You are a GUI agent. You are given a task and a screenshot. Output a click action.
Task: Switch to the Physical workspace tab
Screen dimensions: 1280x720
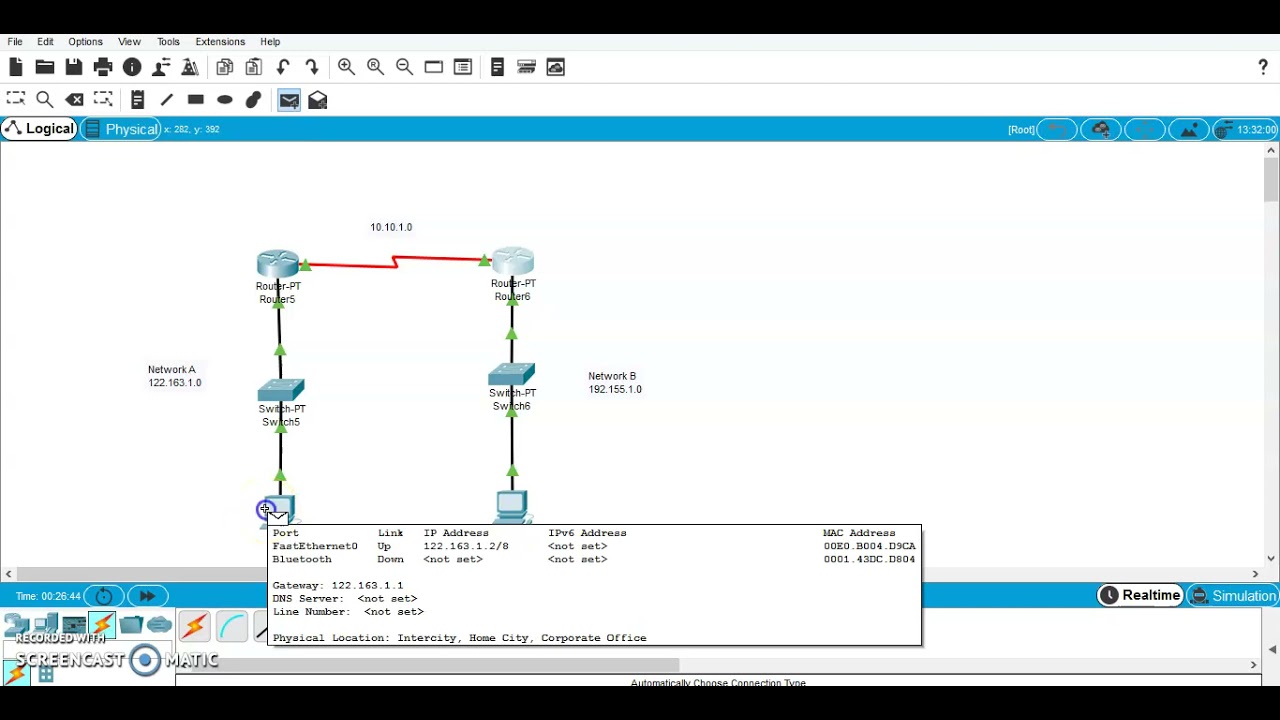[120, 129]
